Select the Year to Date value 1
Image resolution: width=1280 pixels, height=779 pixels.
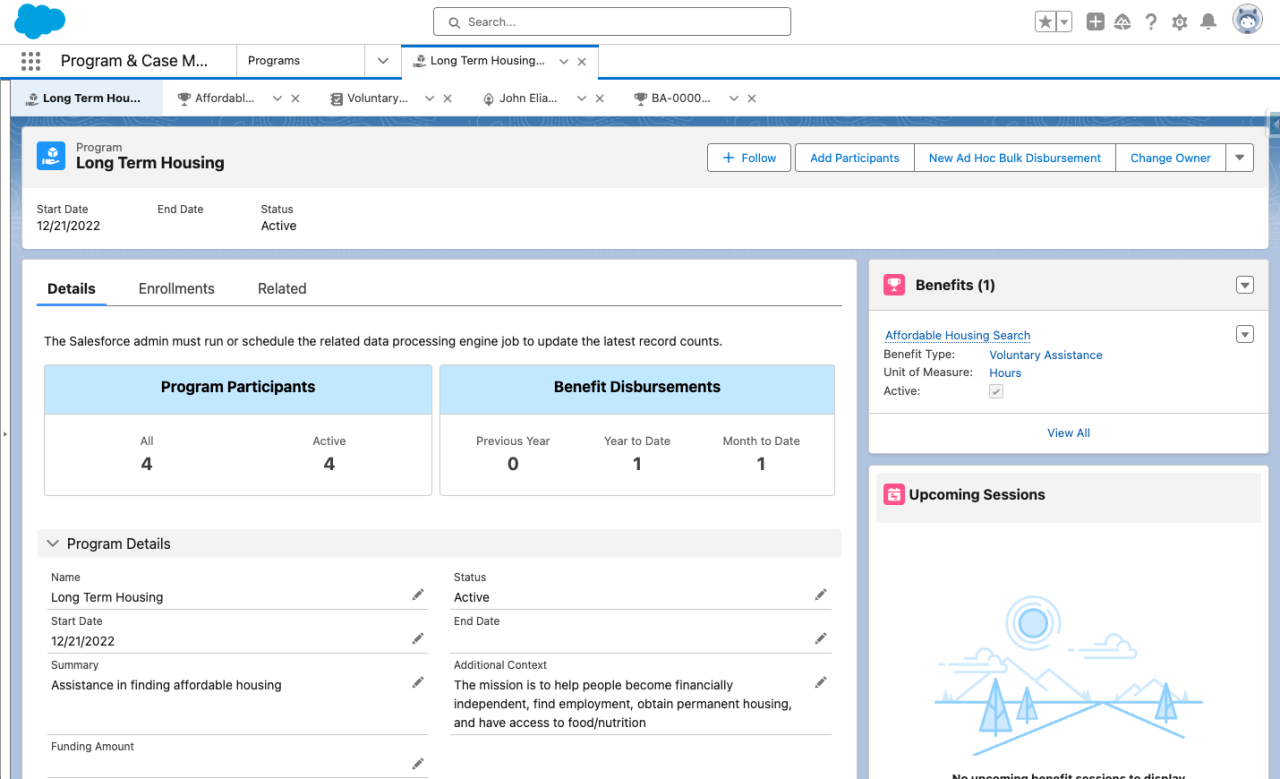tap(637, 464)
